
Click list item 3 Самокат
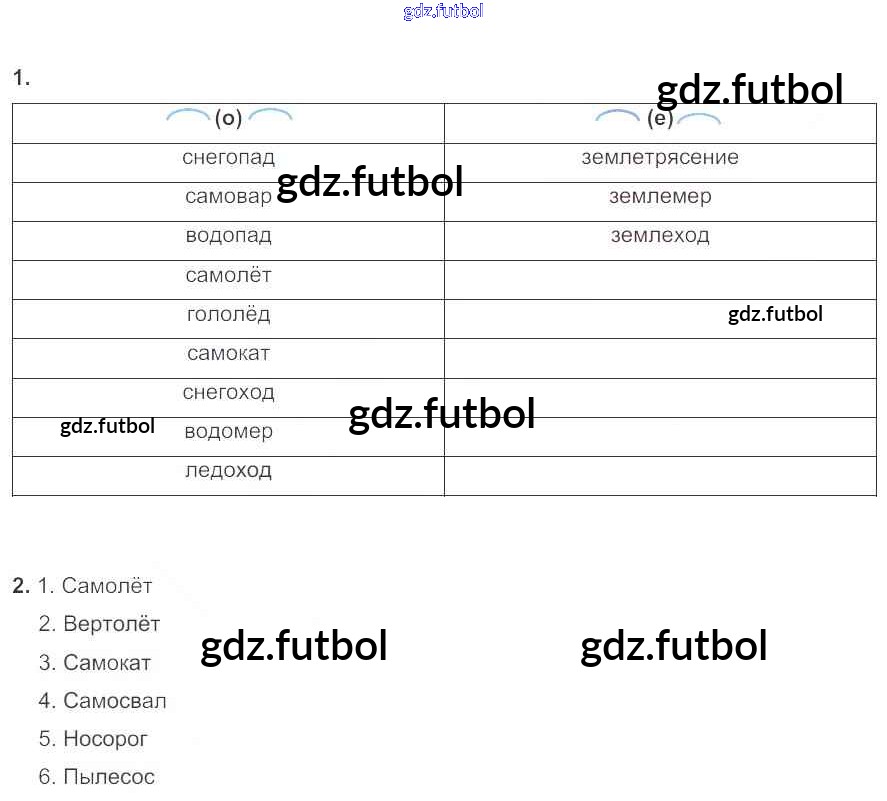tap(95, 662)
